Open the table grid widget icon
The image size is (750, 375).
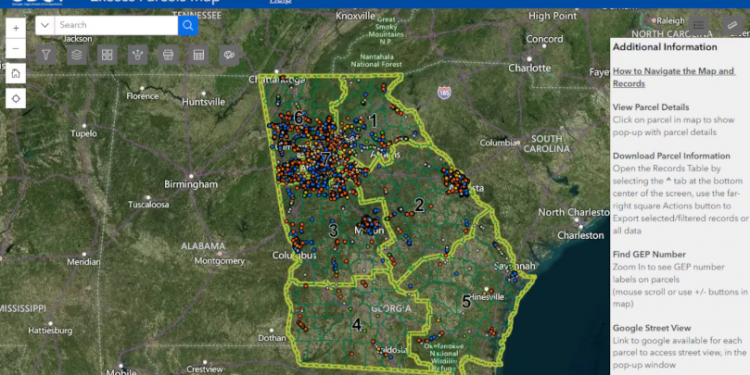pos(199,55)
